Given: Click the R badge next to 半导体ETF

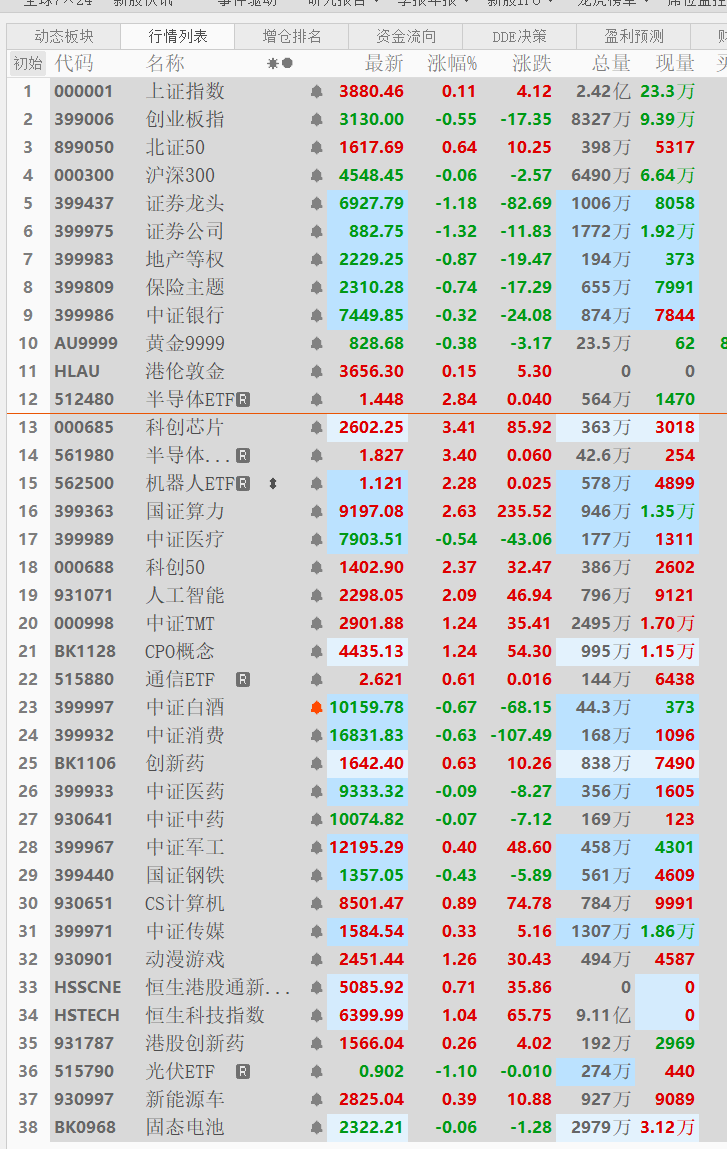Looking at the screenshot, I should [243, 400].
